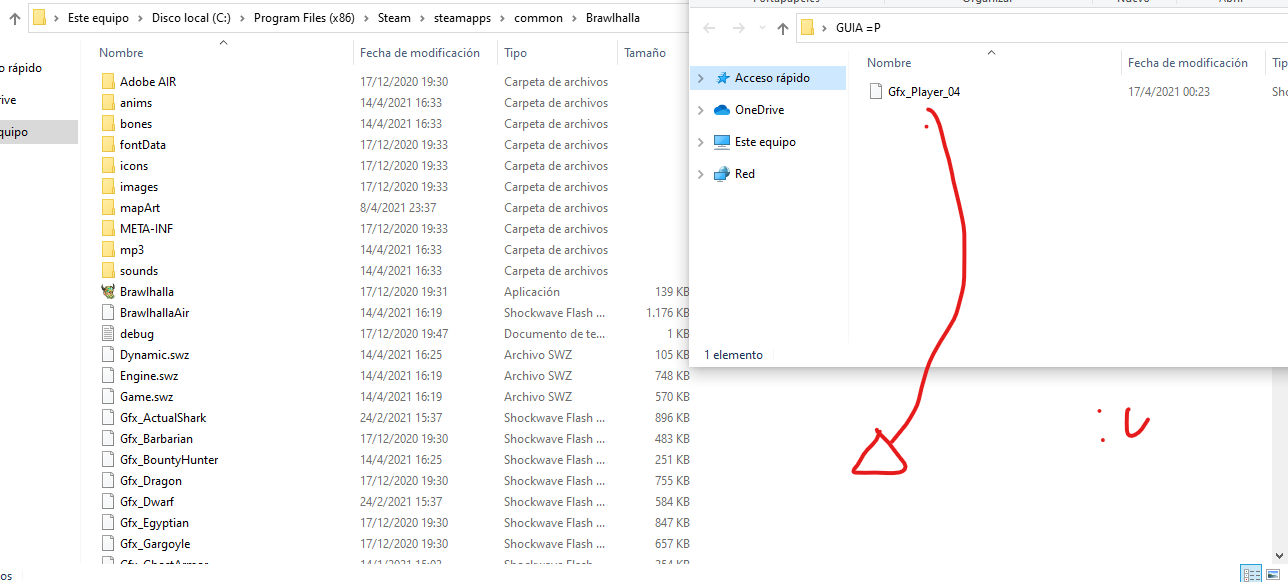Select the Adobe AIR folder icon
Screen dimensions: 1288x582
108,81
